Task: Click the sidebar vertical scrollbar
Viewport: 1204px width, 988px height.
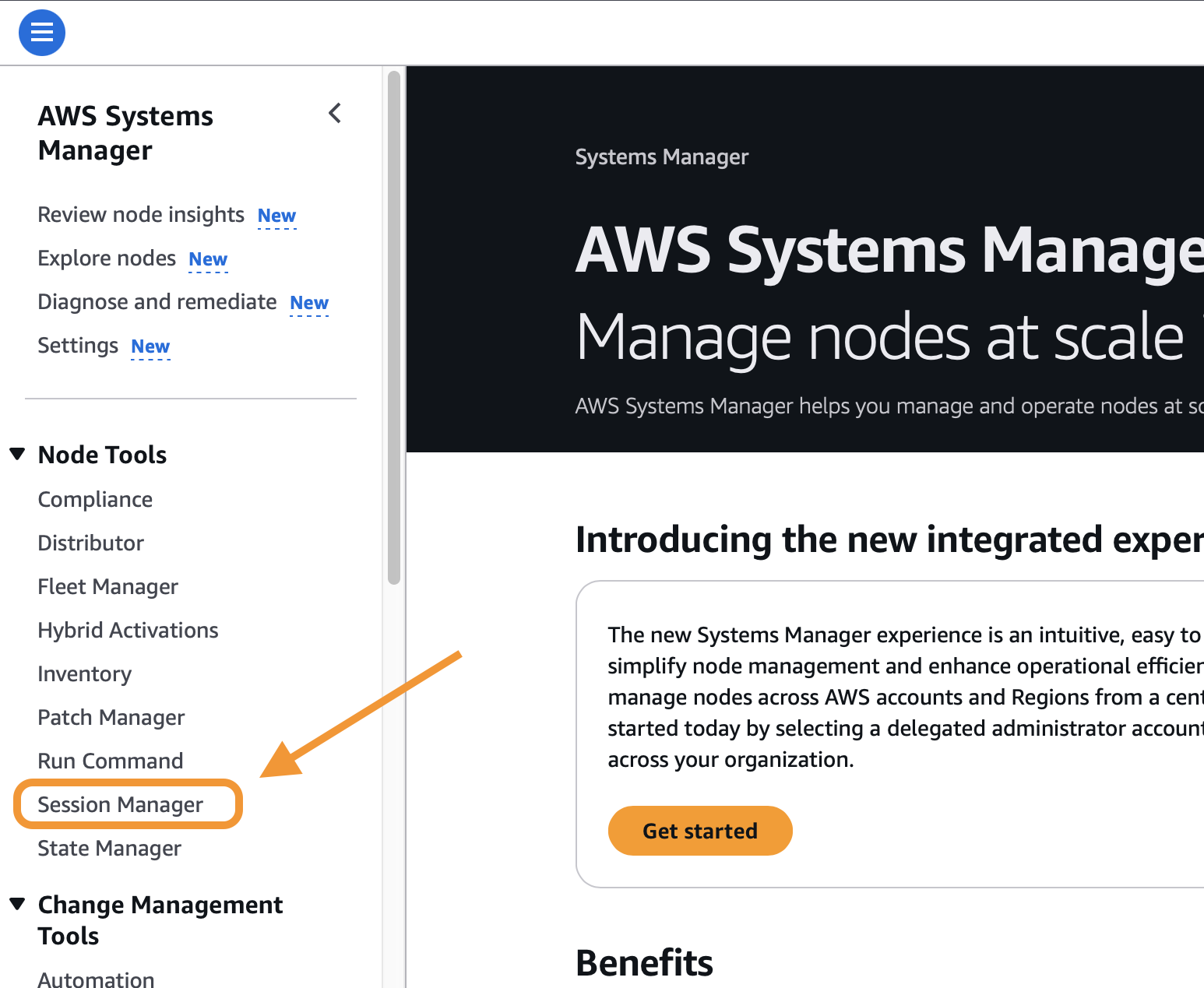Action: pyautogui.click(x=394, y=327)
